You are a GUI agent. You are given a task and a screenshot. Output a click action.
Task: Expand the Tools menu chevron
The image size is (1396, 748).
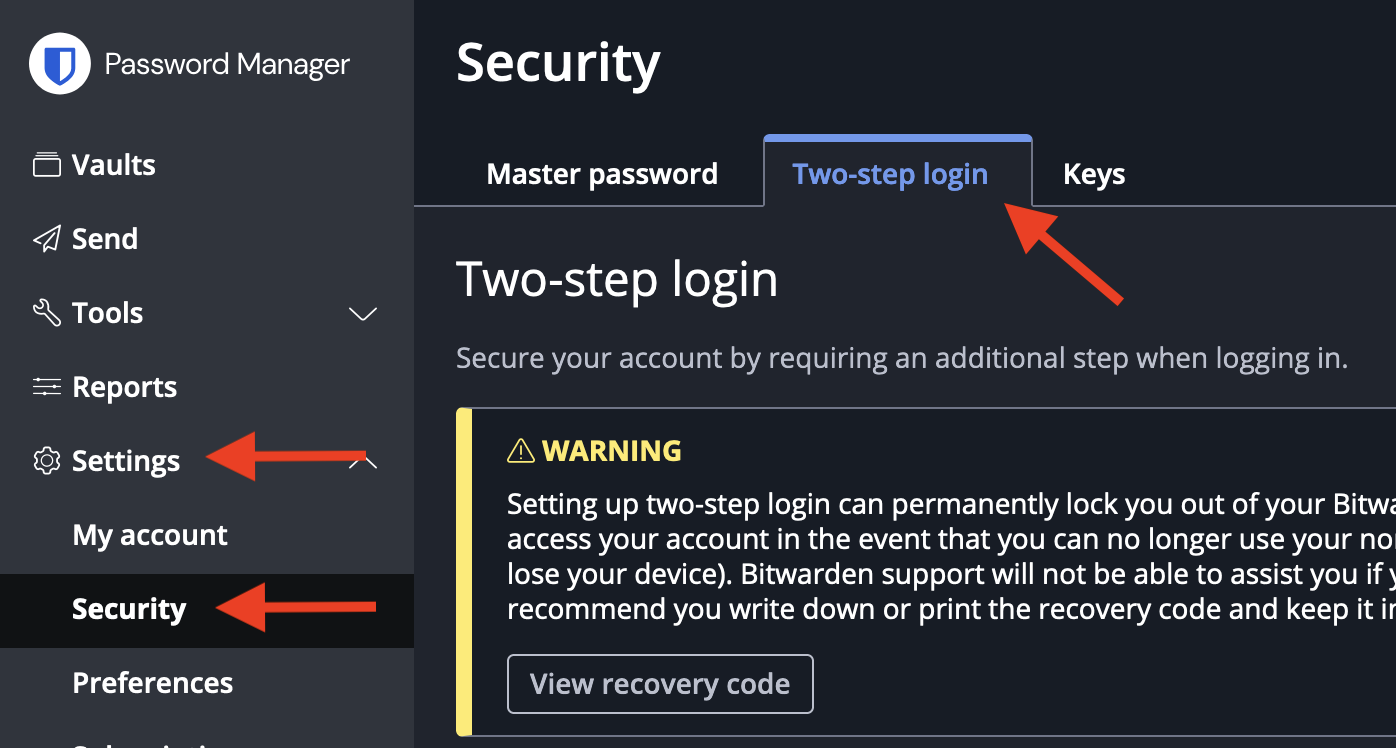click(362, 313)
